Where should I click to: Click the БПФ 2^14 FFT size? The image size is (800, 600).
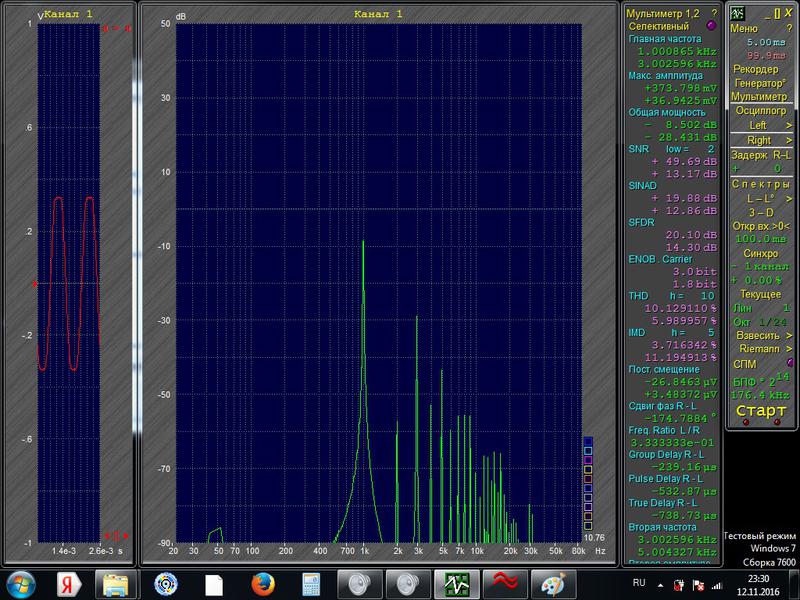click(761, 381)
